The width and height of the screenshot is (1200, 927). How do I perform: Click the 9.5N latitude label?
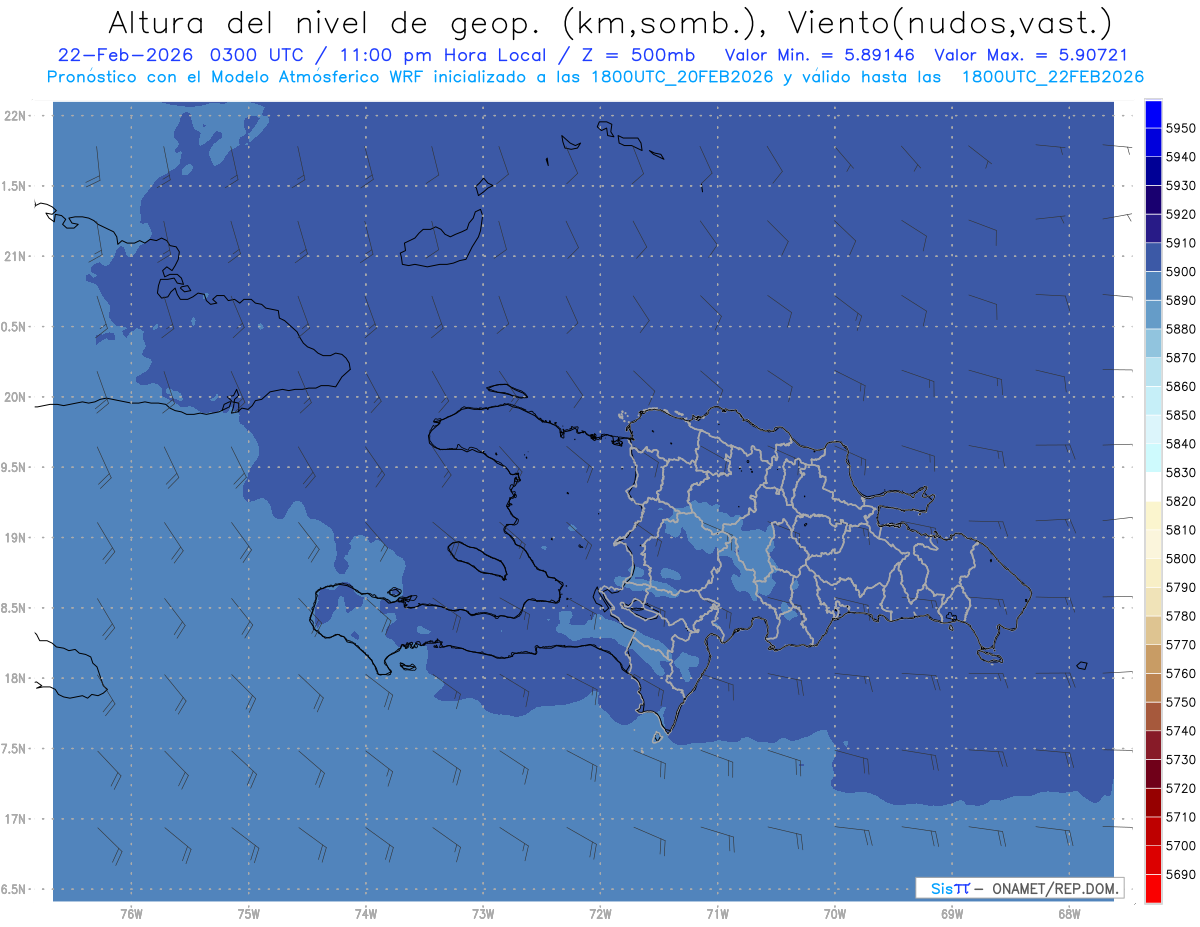click(x=14, y=468)
